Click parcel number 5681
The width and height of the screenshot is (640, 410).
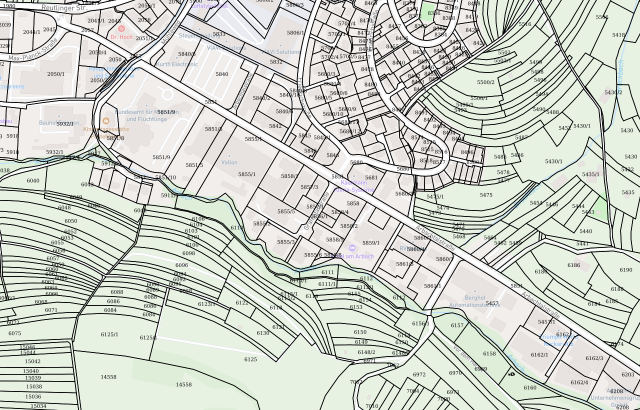[371, 178]
